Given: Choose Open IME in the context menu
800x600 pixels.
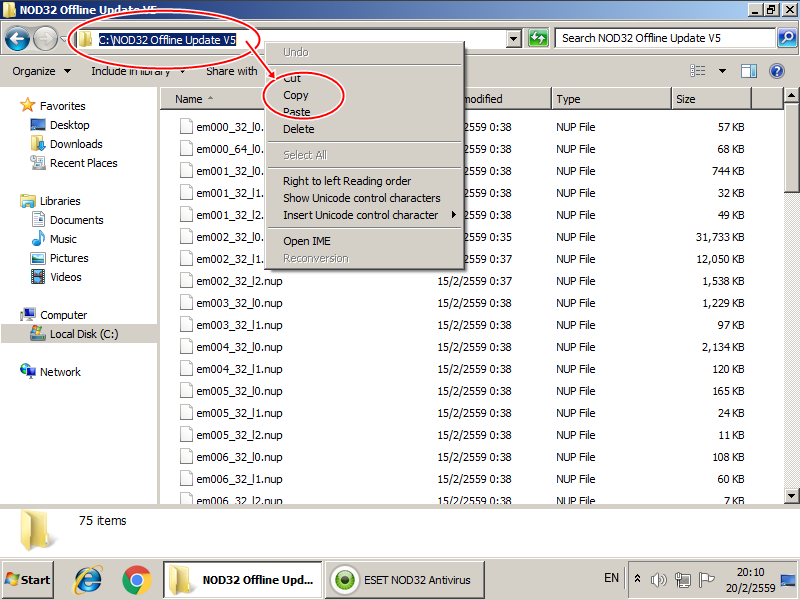Looking at the screenshot, I should (364, 241).
